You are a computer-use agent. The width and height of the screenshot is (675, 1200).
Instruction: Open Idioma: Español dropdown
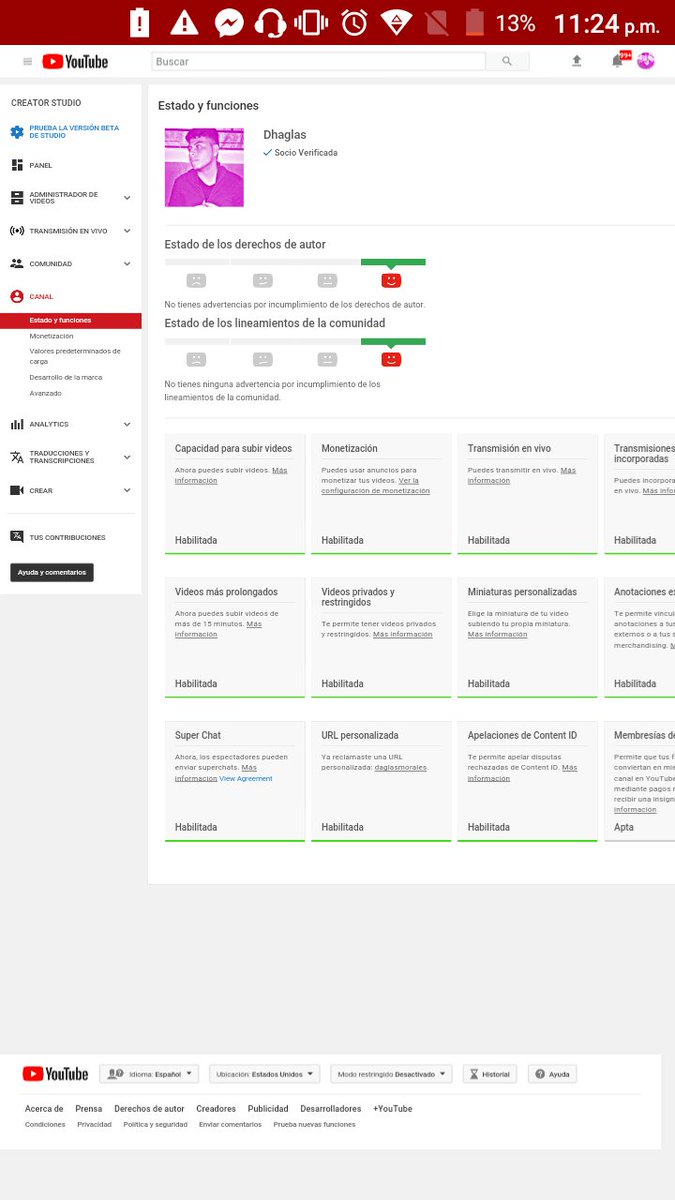coord(150,1074)
